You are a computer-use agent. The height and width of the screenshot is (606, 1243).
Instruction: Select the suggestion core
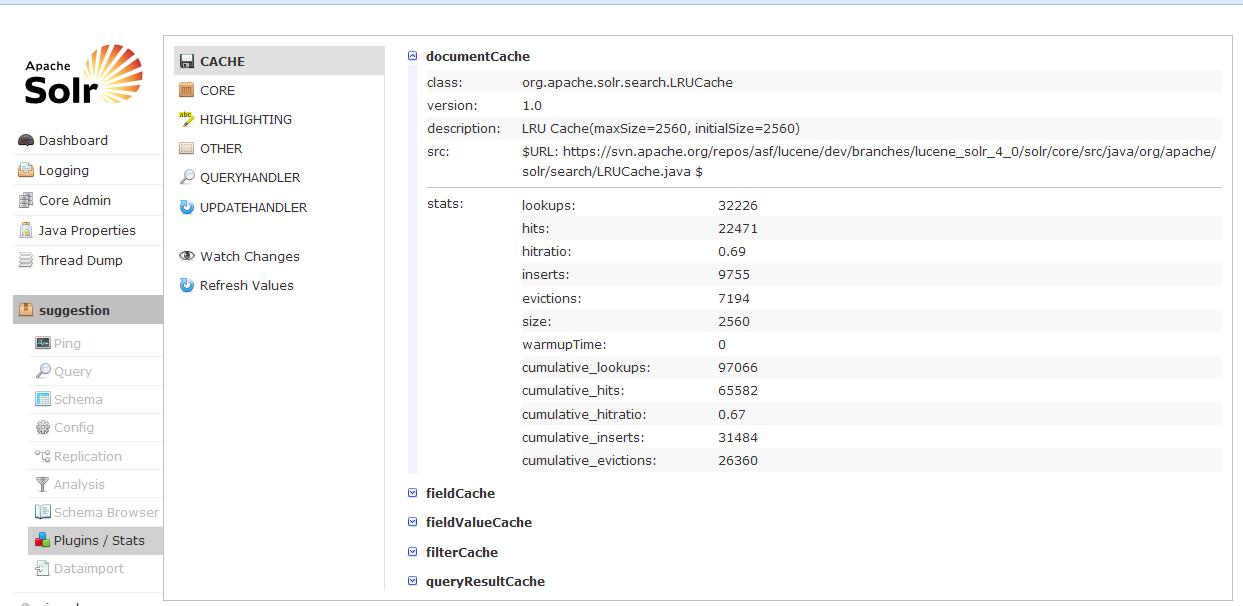click(x=74, y=310)
